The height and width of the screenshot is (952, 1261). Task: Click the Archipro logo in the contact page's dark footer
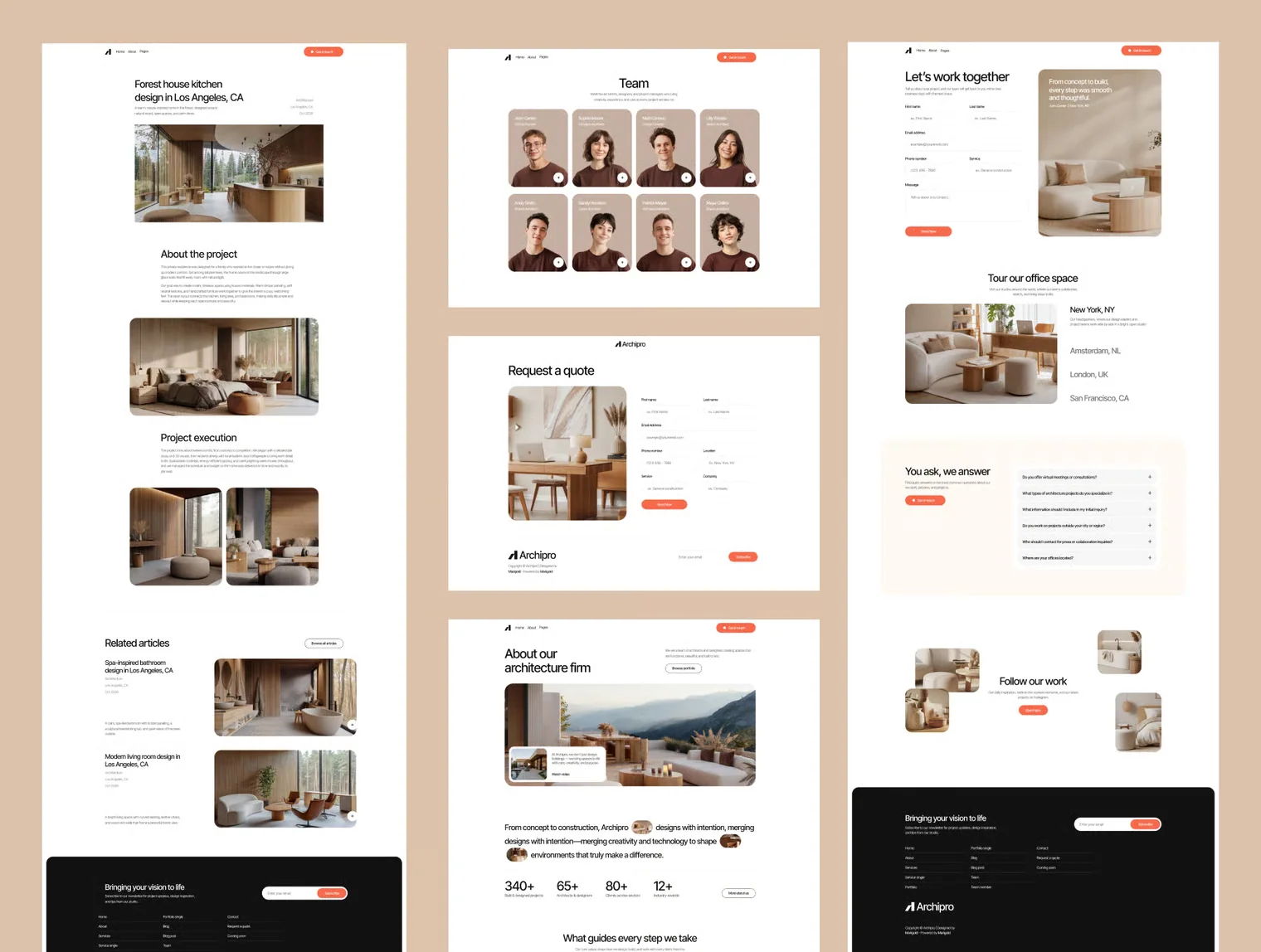(930, 907)
